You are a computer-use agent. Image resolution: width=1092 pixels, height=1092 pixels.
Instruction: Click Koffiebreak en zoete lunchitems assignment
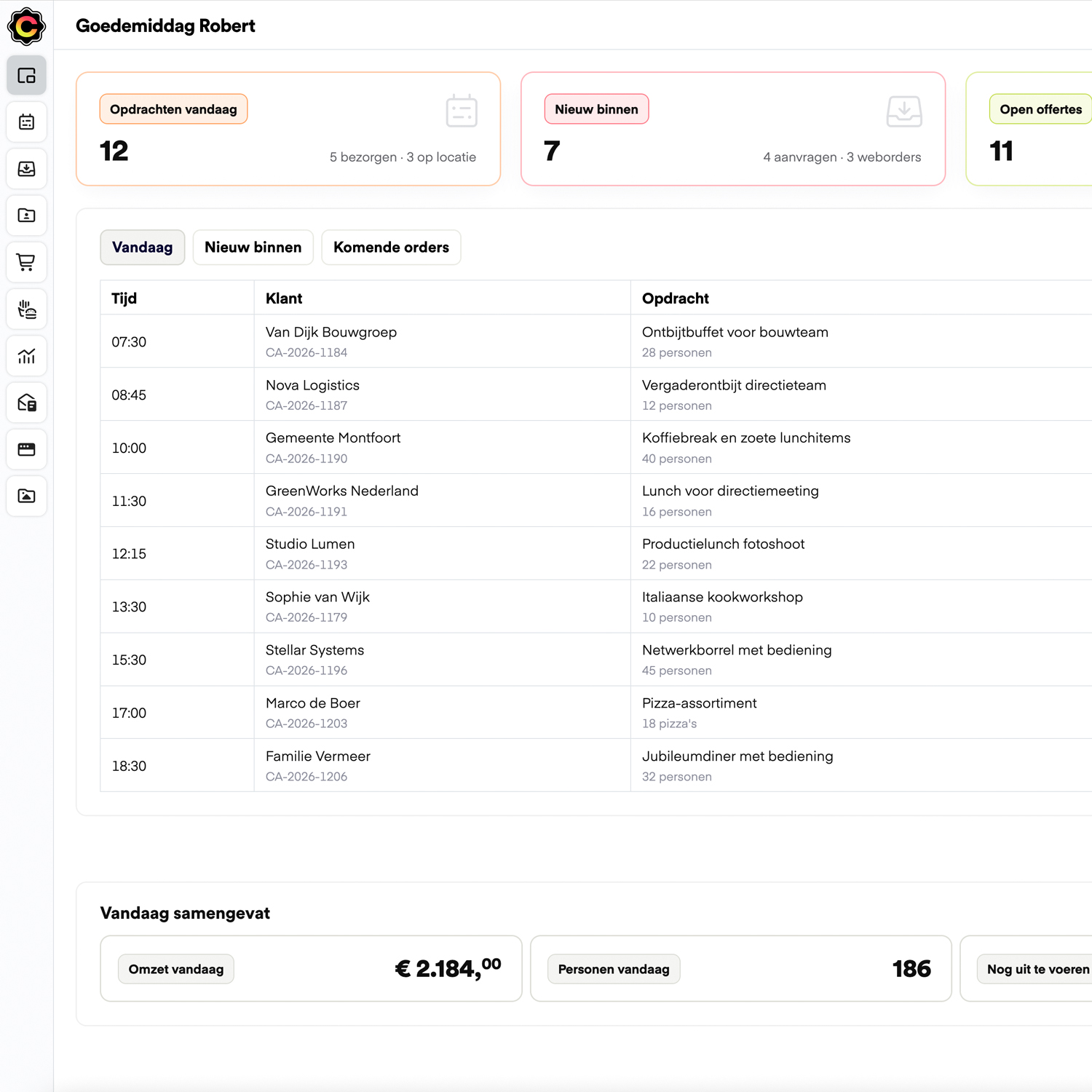(746, 438)
